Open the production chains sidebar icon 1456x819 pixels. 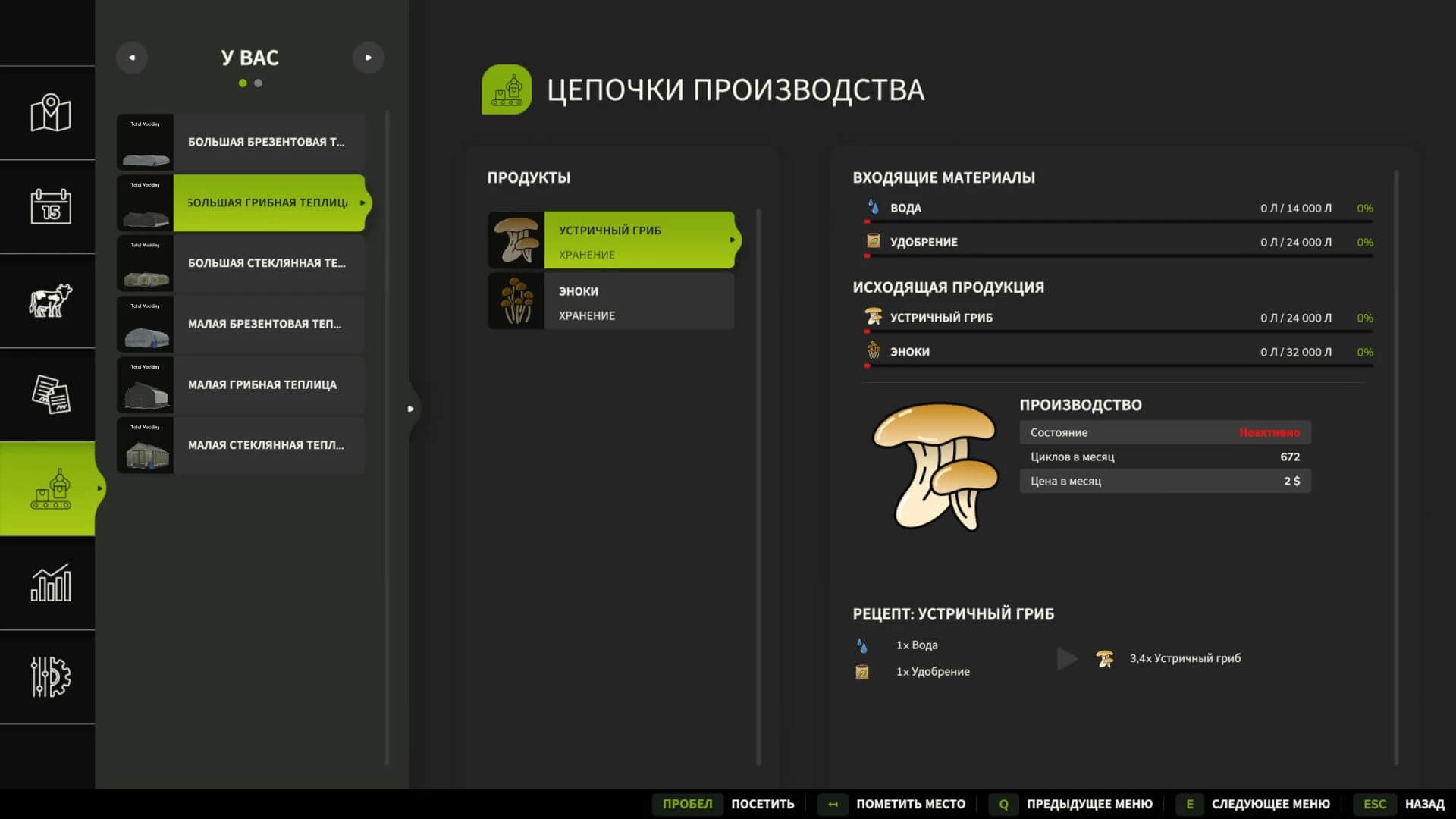click(50, 489)
